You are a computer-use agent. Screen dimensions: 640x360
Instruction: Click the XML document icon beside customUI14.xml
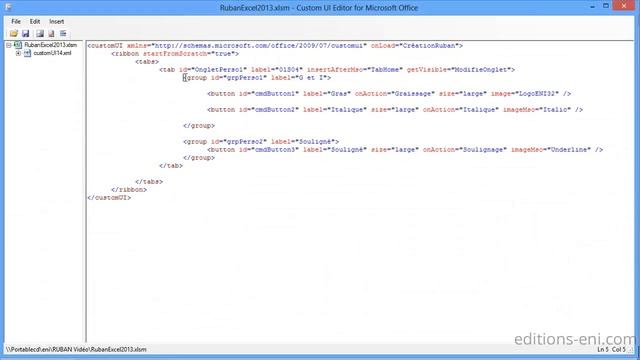[27, 53]
